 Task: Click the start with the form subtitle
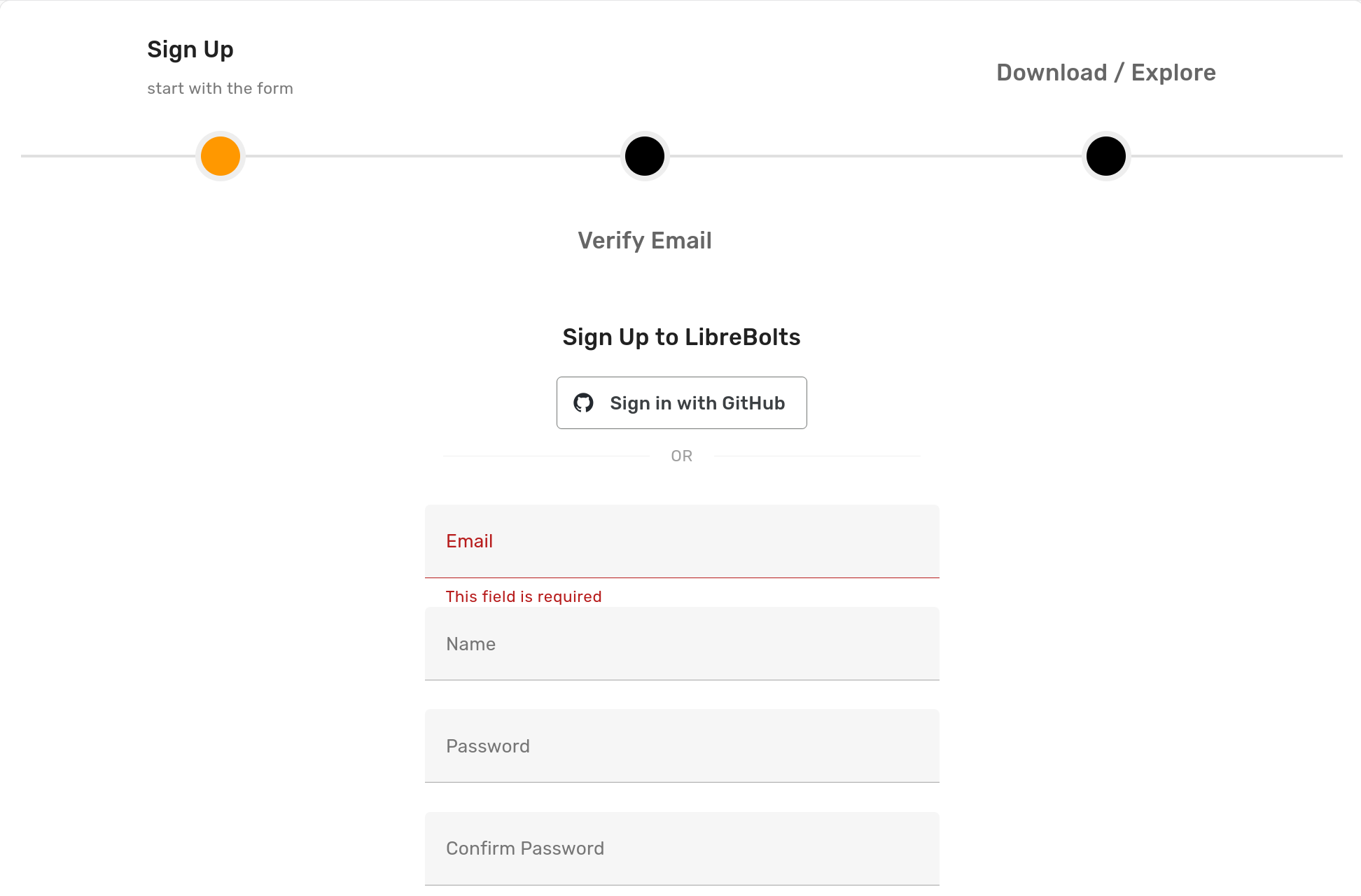click(x=220, y=88)
